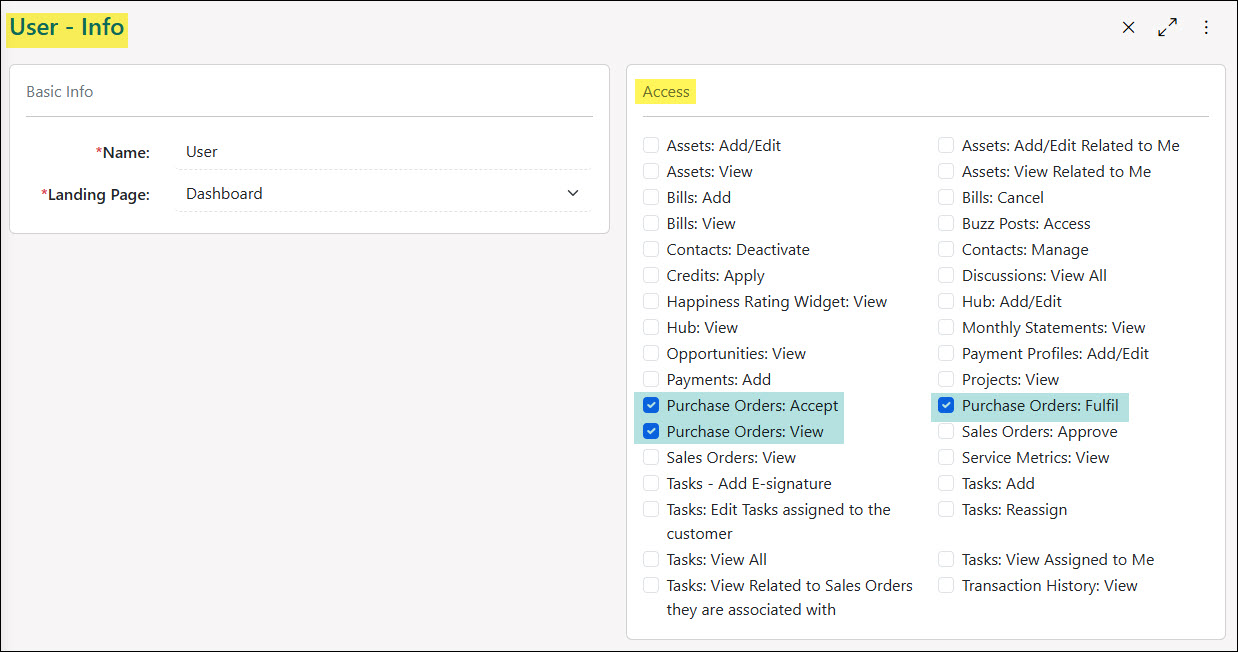Enable Bills: Add permission

pos(651,197)
